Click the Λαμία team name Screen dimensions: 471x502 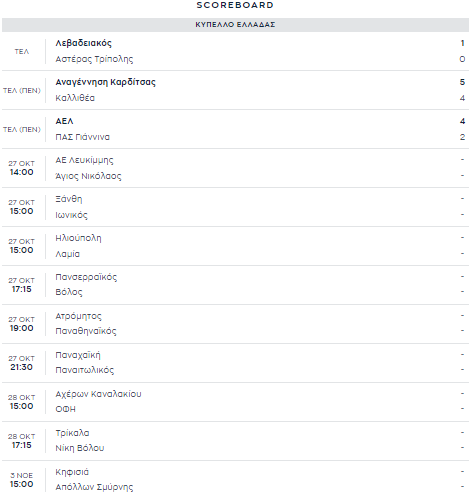(x=68, y=254)
